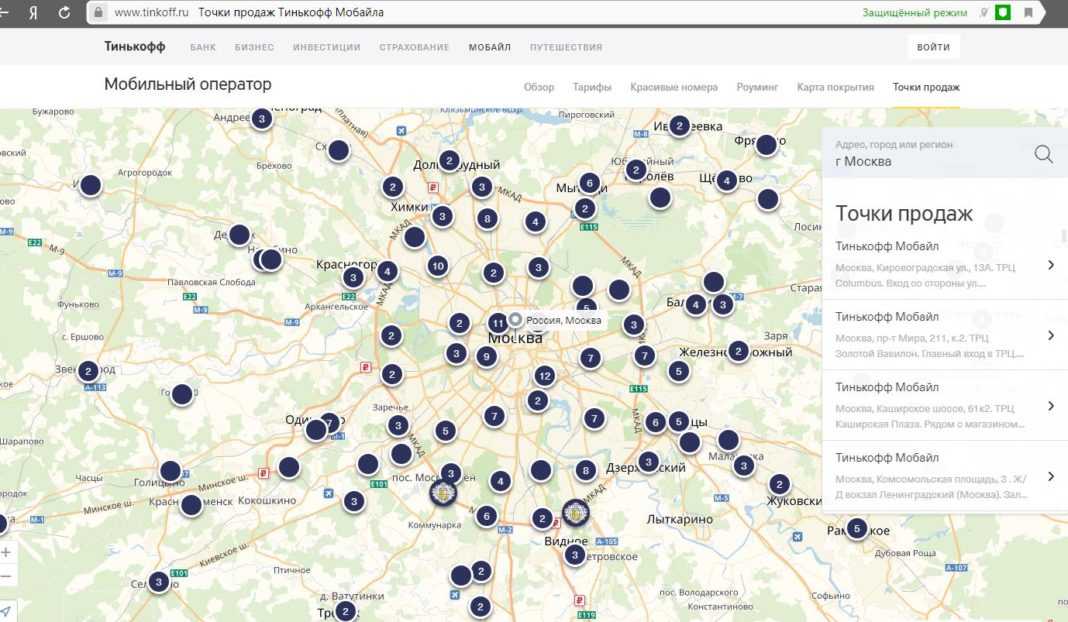This screenshot has width=1068, height=622.
Task: Expand the Кировоградская ул., 13А store chevron
Action: tap(1051, 265)
